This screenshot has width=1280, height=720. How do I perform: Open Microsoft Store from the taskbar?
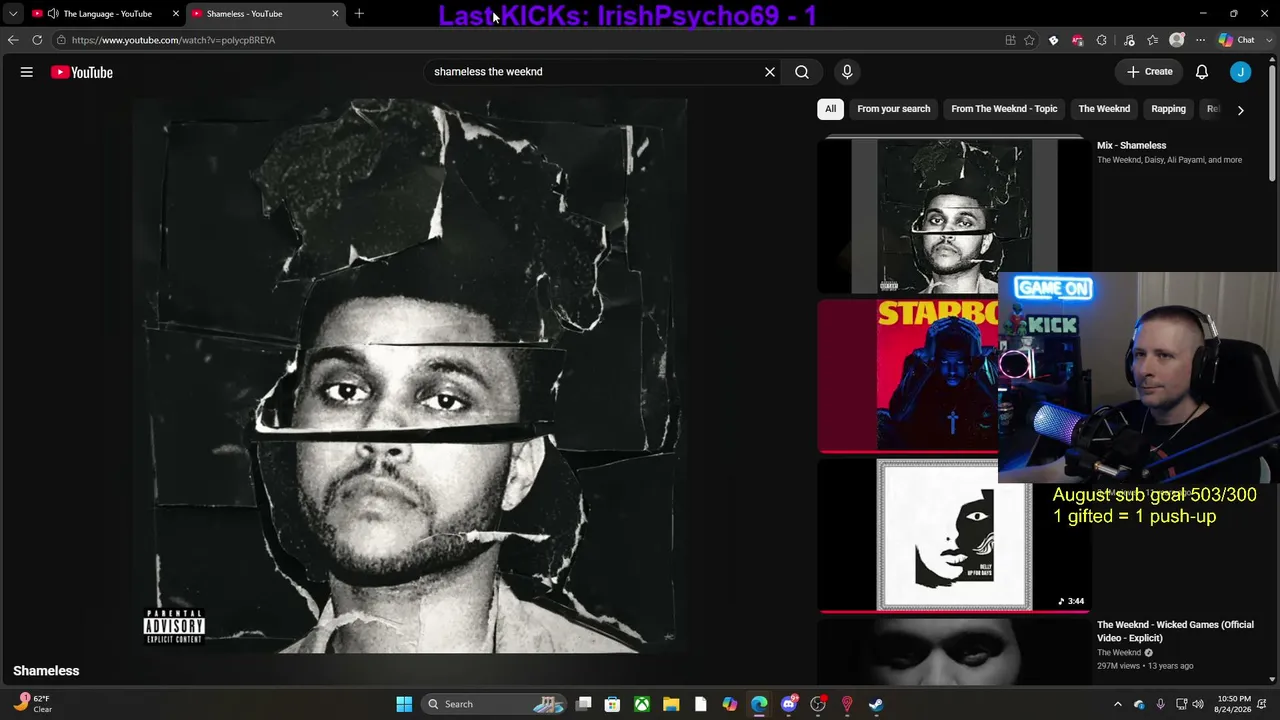612,704
